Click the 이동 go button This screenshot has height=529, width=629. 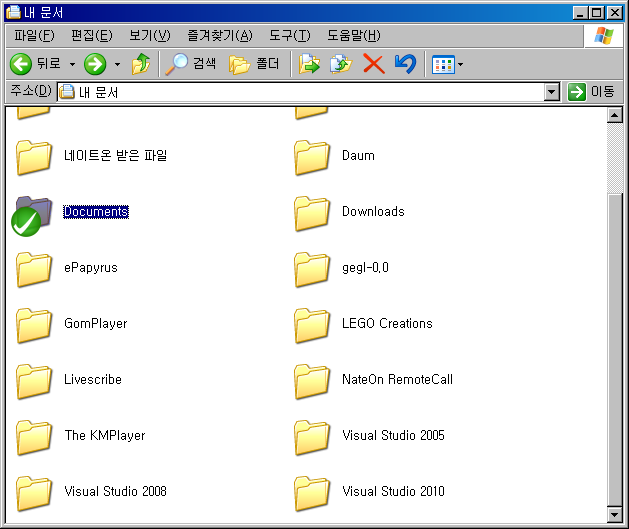pos(591,92)
